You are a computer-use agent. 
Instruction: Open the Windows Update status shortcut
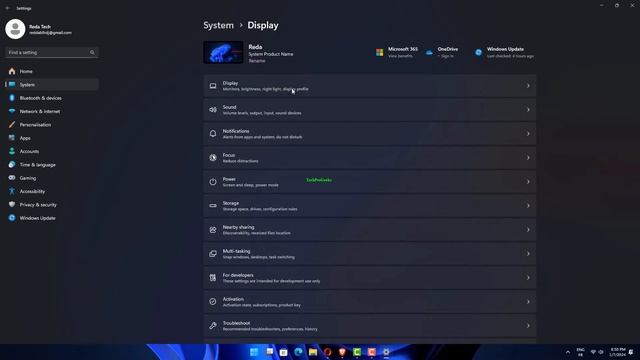(x=504, y=53)
